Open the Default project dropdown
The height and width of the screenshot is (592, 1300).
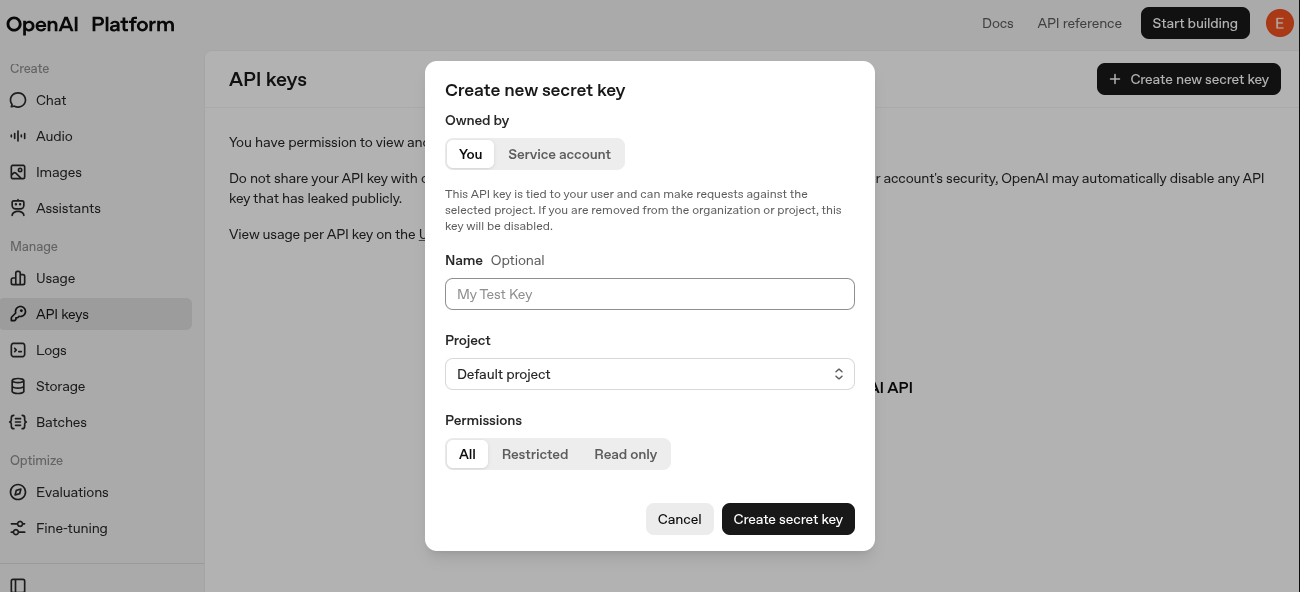(650, 374)
